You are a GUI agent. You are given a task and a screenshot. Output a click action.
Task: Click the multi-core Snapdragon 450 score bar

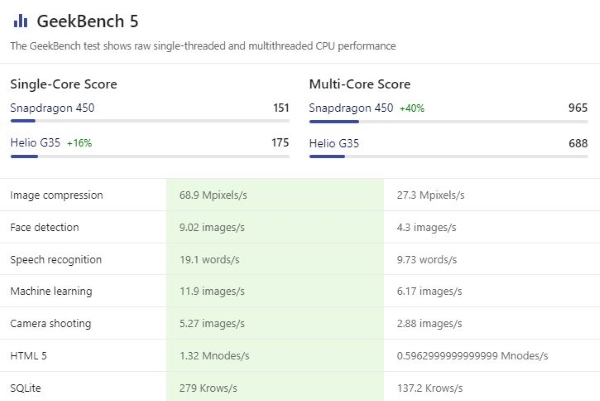tap(449, 121)
